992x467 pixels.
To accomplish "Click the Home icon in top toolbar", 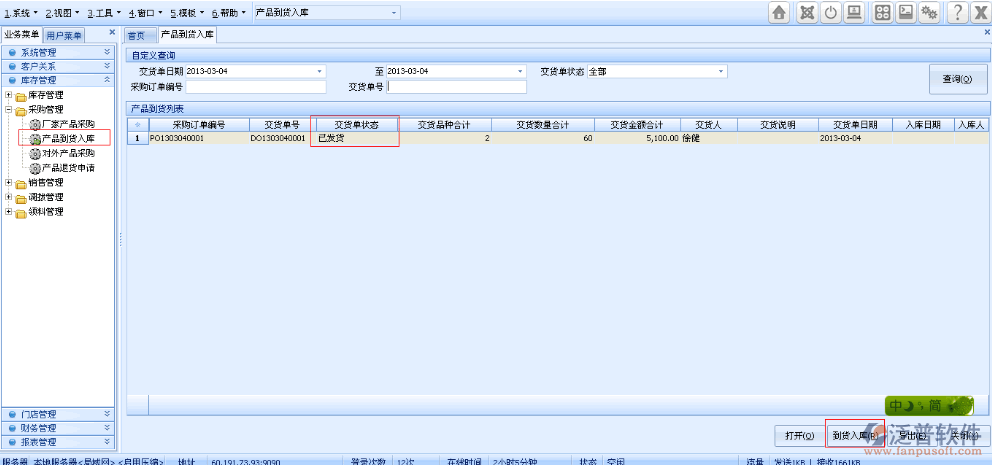I will [779, 12].
